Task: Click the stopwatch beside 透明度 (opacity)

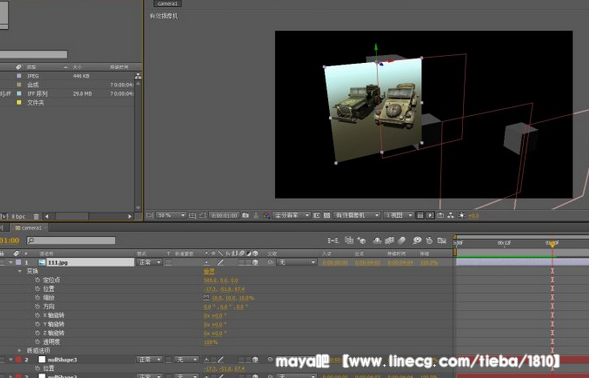Action: point(37,342)
